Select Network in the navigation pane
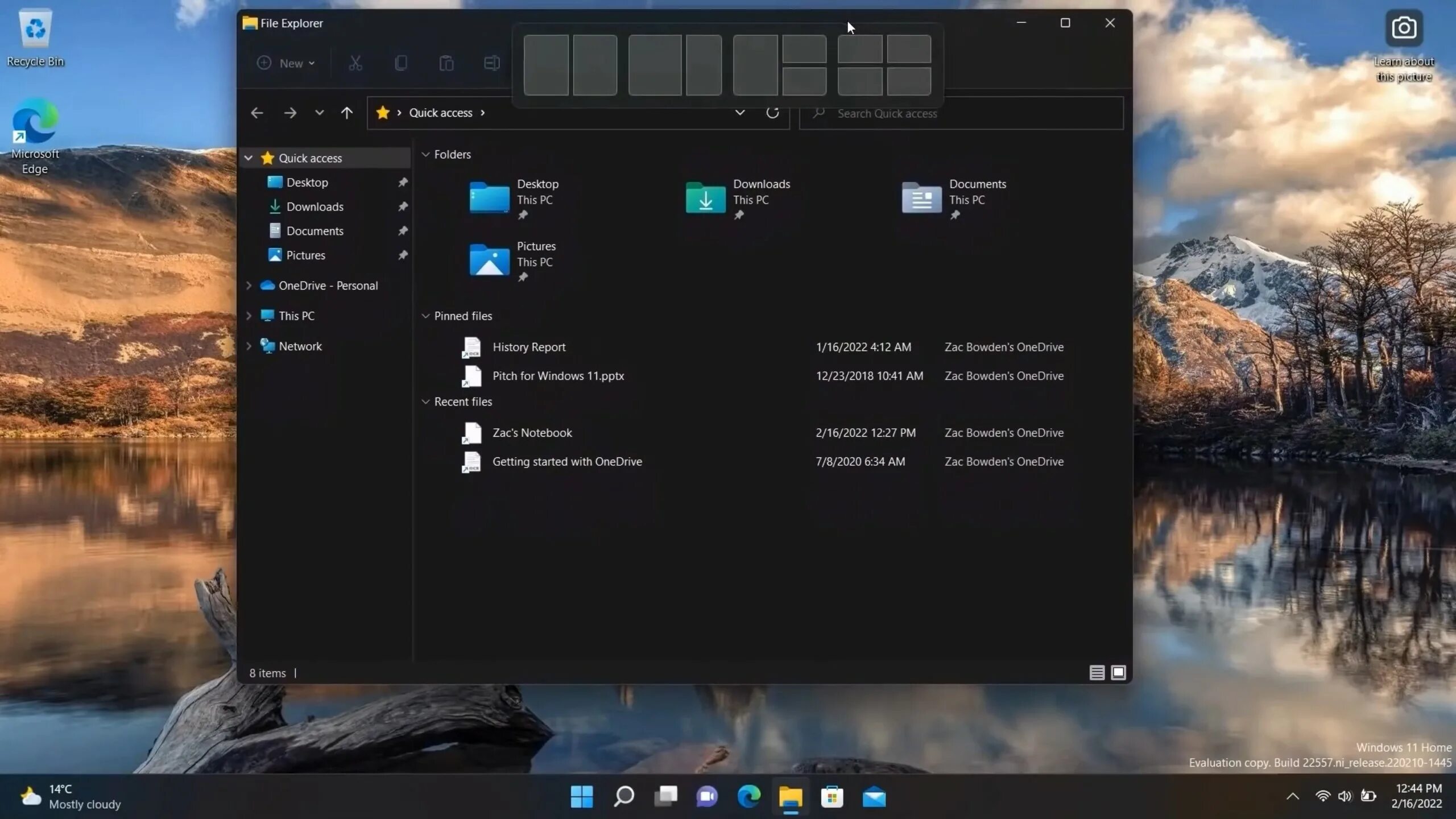Image resolution: width=1456 pixels, height=819 pixels. pyautogui.click(x=300, y=346)
